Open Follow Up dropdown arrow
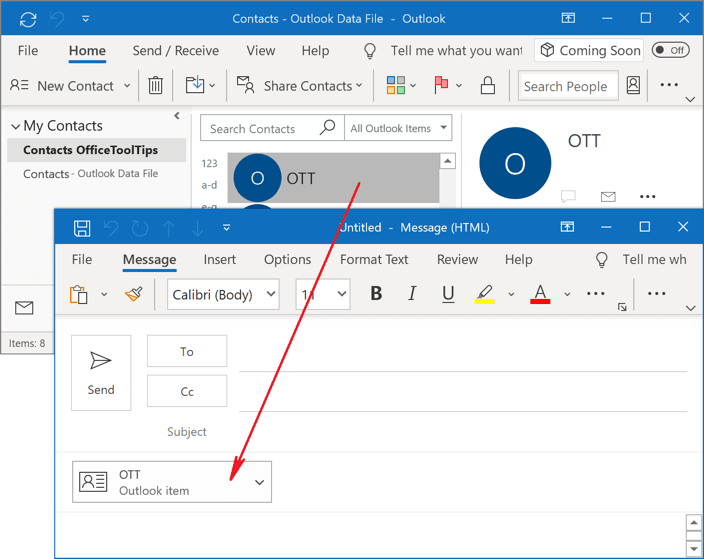Image resolution: width=704 pixels, height=559 pixels. [x=459, y=85]
